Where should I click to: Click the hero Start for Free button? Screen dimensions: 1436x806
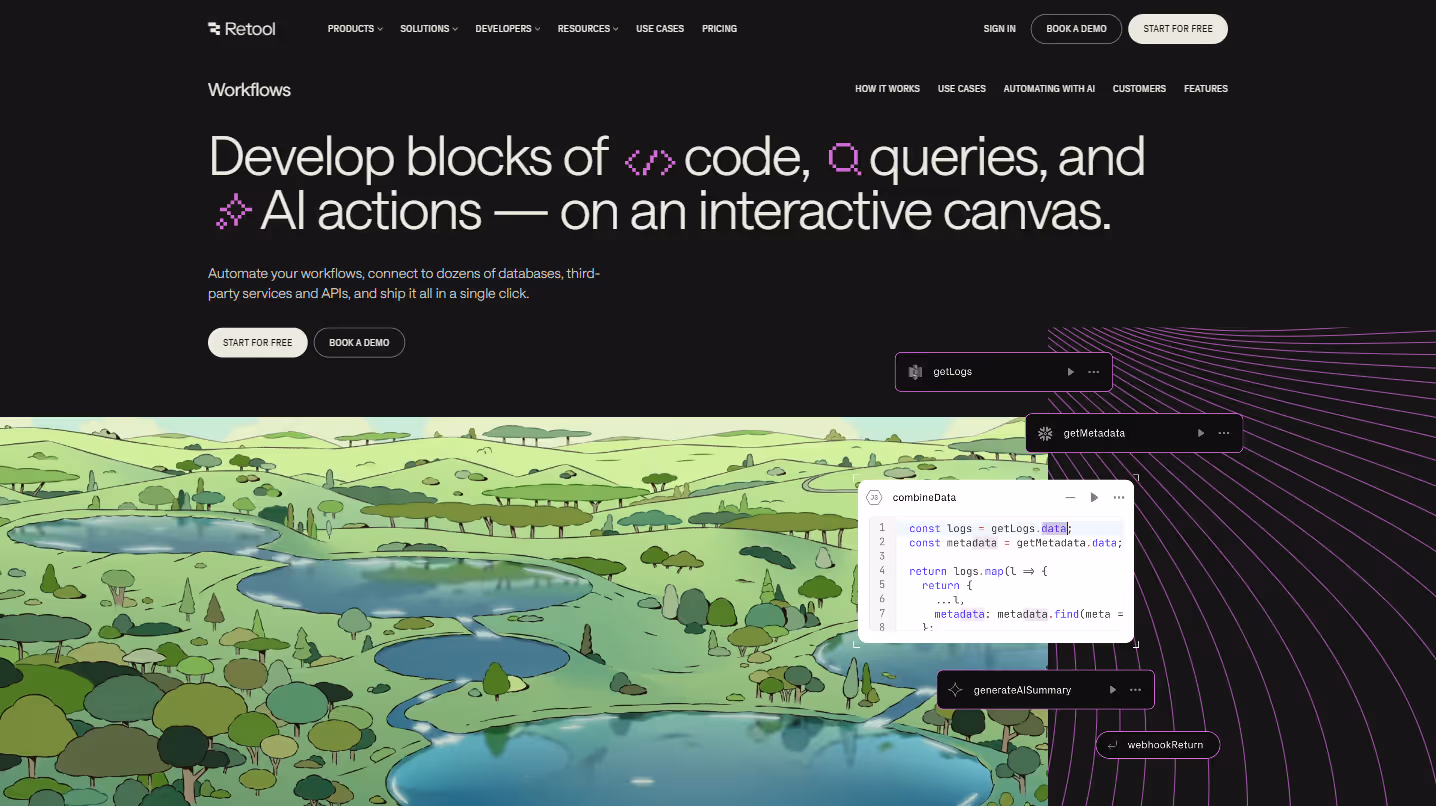coord(257,342)
